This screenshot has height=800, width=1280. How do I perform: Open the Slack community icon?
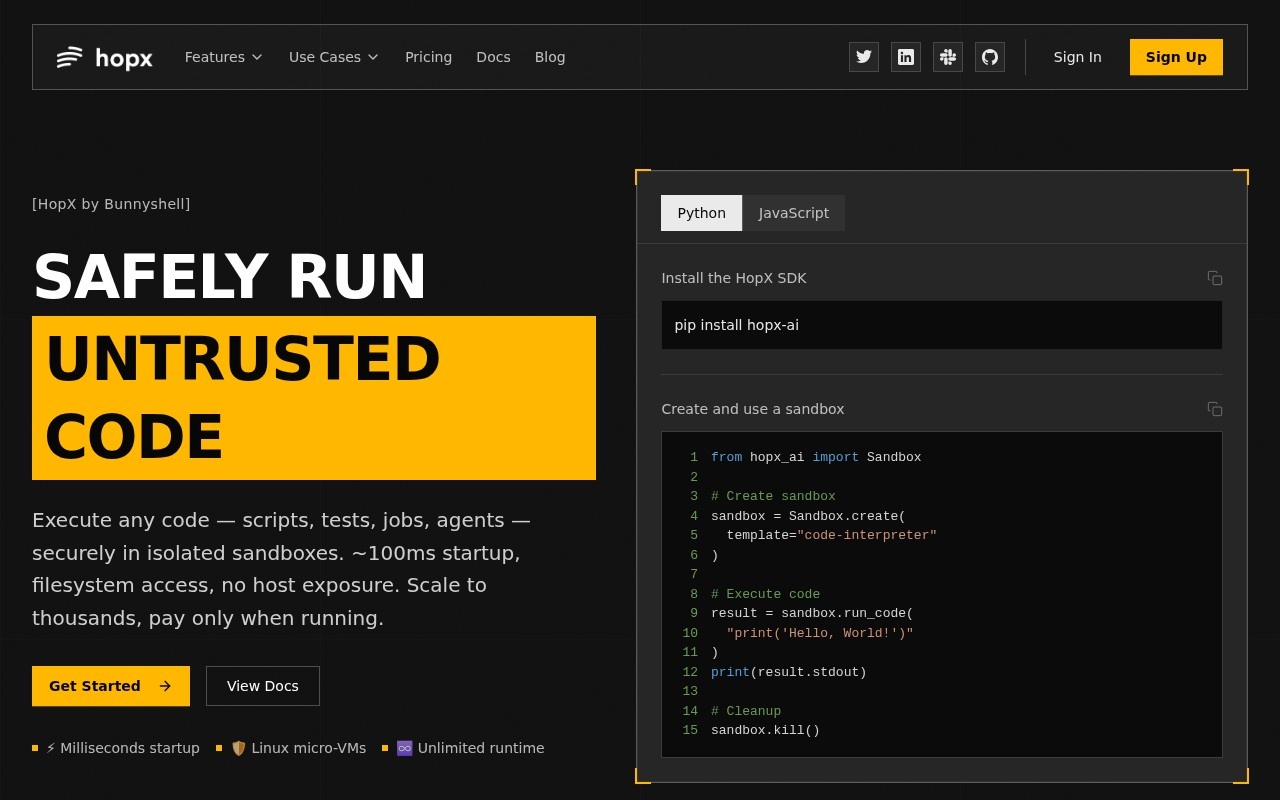(948, 57)
